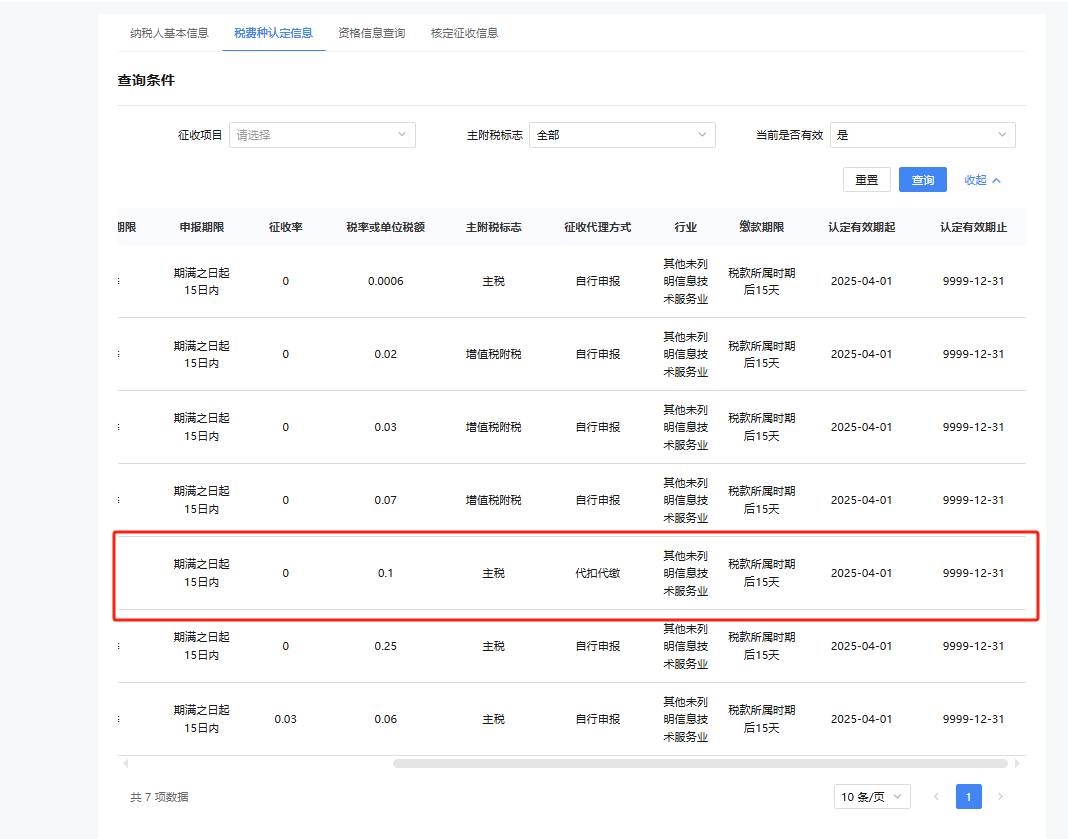
Task: Switch to the 纳税人基本信息 tab
Action: click(x=169, y=33)
